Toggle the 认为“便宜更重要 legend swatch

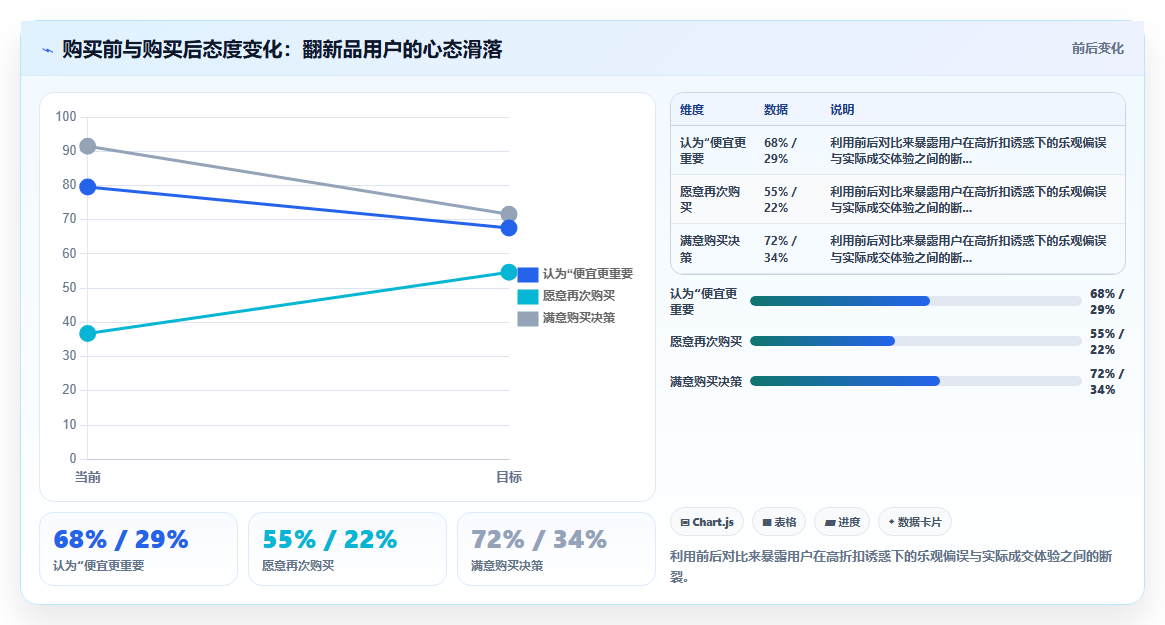pos(528,274)
